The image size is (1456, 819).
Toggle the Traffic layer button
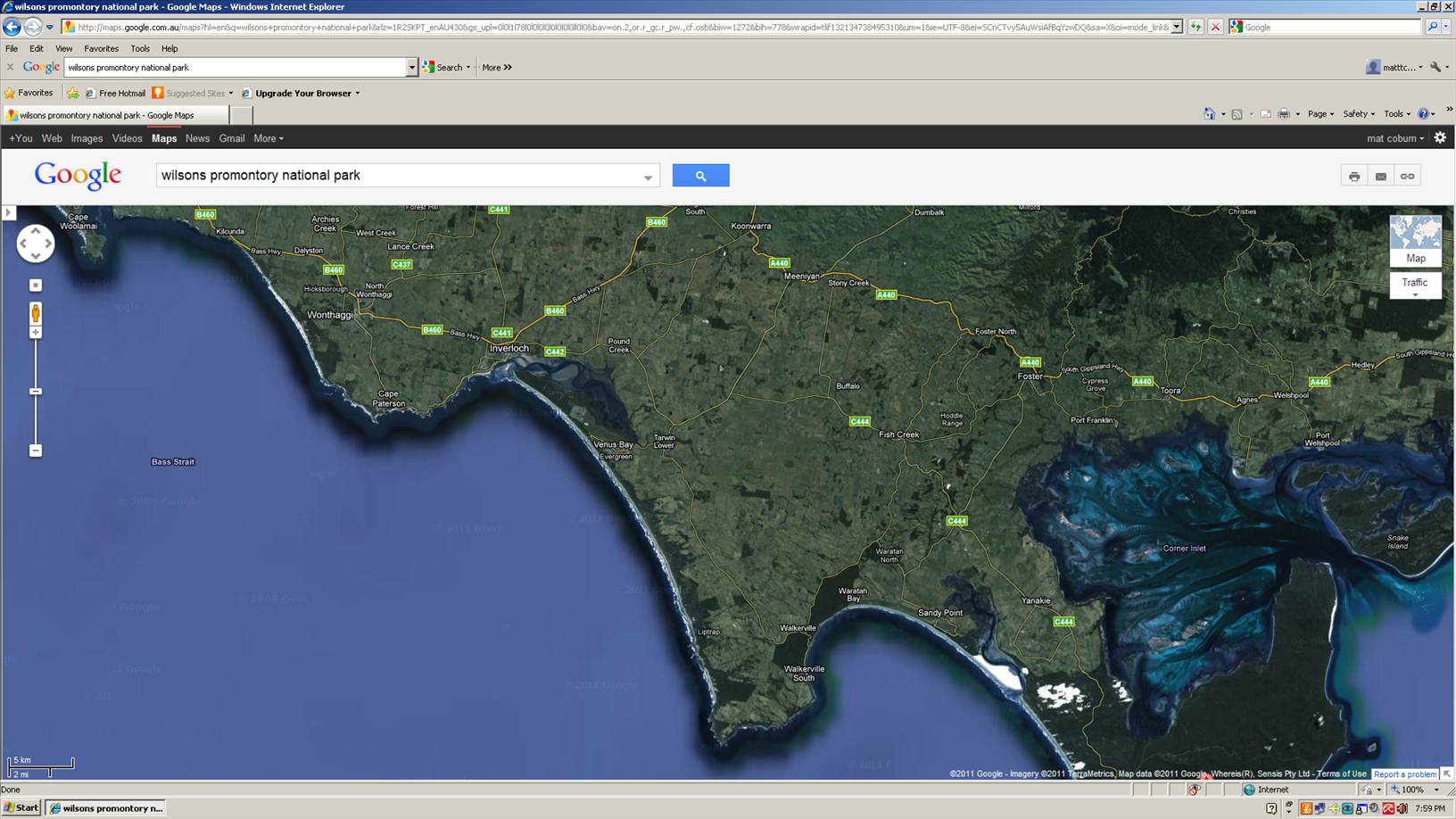(x=1415, y=285)
